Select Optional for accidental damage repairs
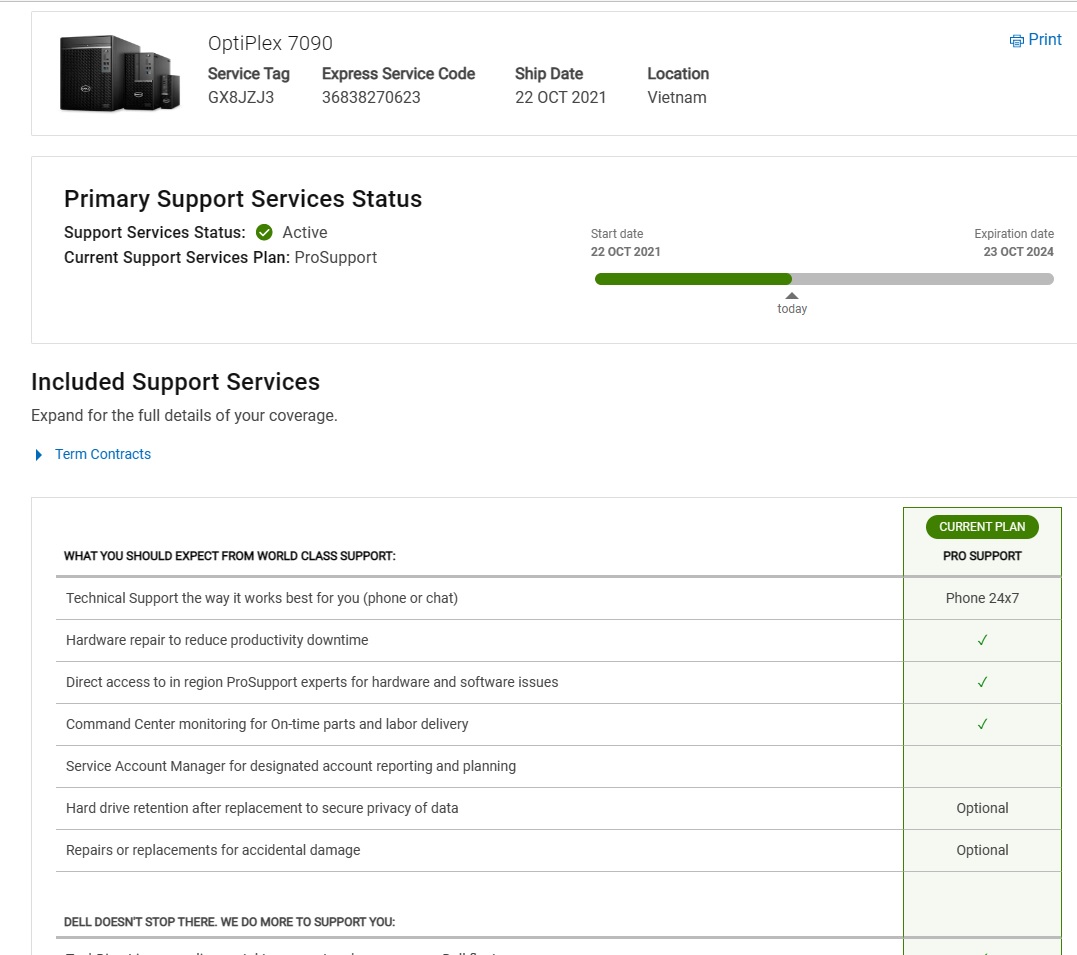The image size is (1077, 955). [x=982, y=850]
